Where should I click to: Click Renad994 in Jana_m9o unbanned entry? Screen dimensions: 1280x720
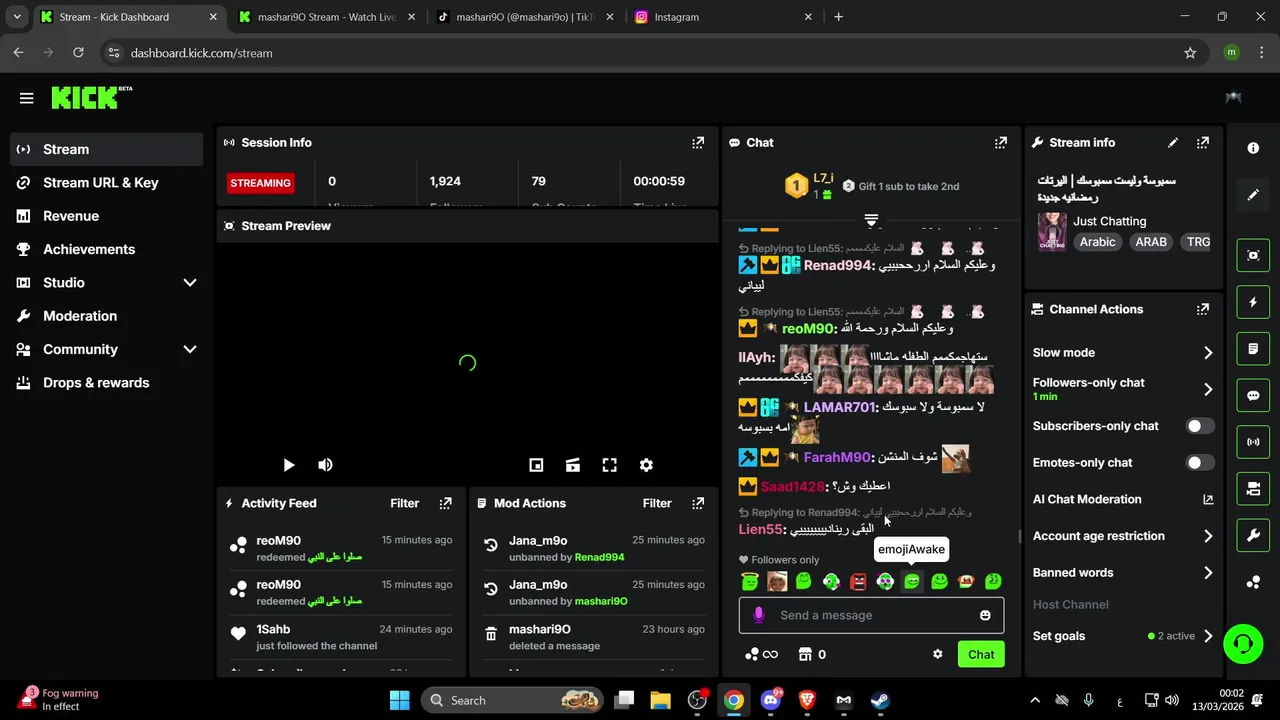599,557
